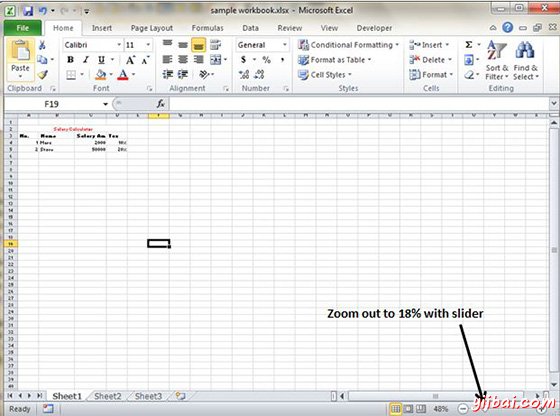The image size is (560, 416).
Task: Select the Format Painter brush
Action: [x=42, y=74]
